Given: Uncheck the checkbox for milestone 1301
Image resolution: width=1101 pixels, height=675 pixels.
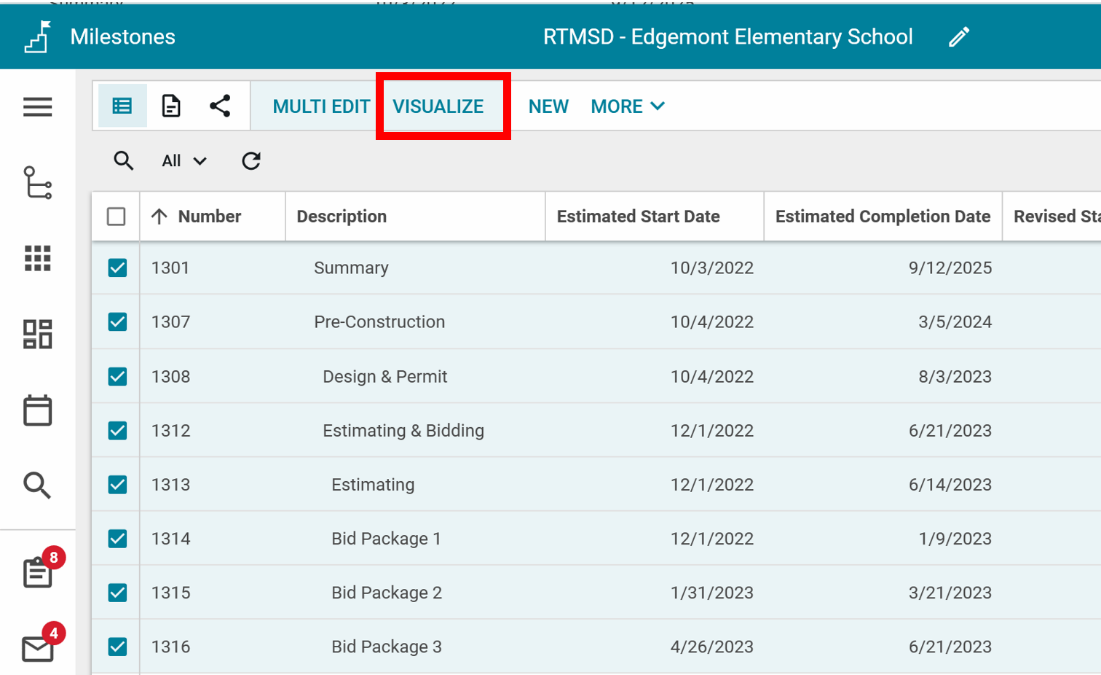Looking at the screenshot, I should [117, 268].
